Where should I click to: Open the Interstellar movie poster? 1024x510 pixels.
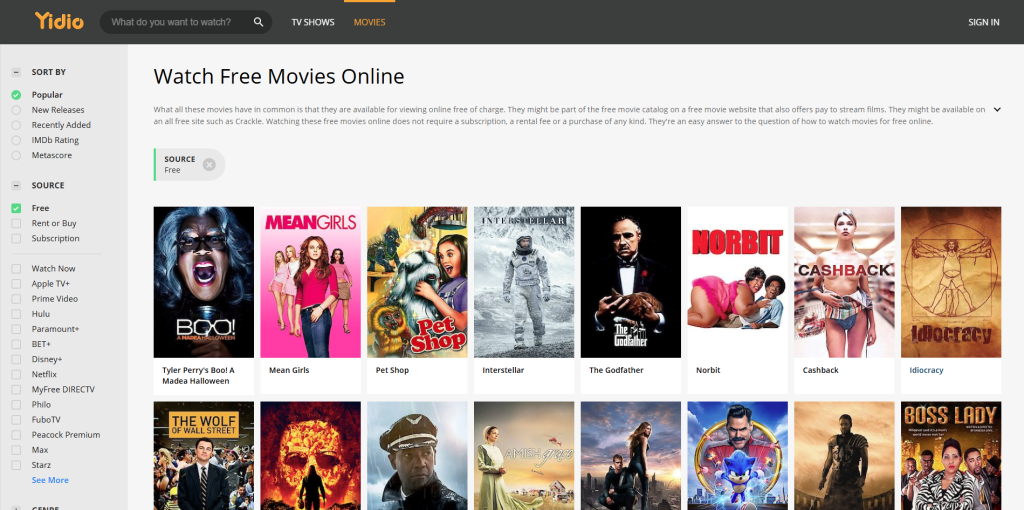click(524, 282)
